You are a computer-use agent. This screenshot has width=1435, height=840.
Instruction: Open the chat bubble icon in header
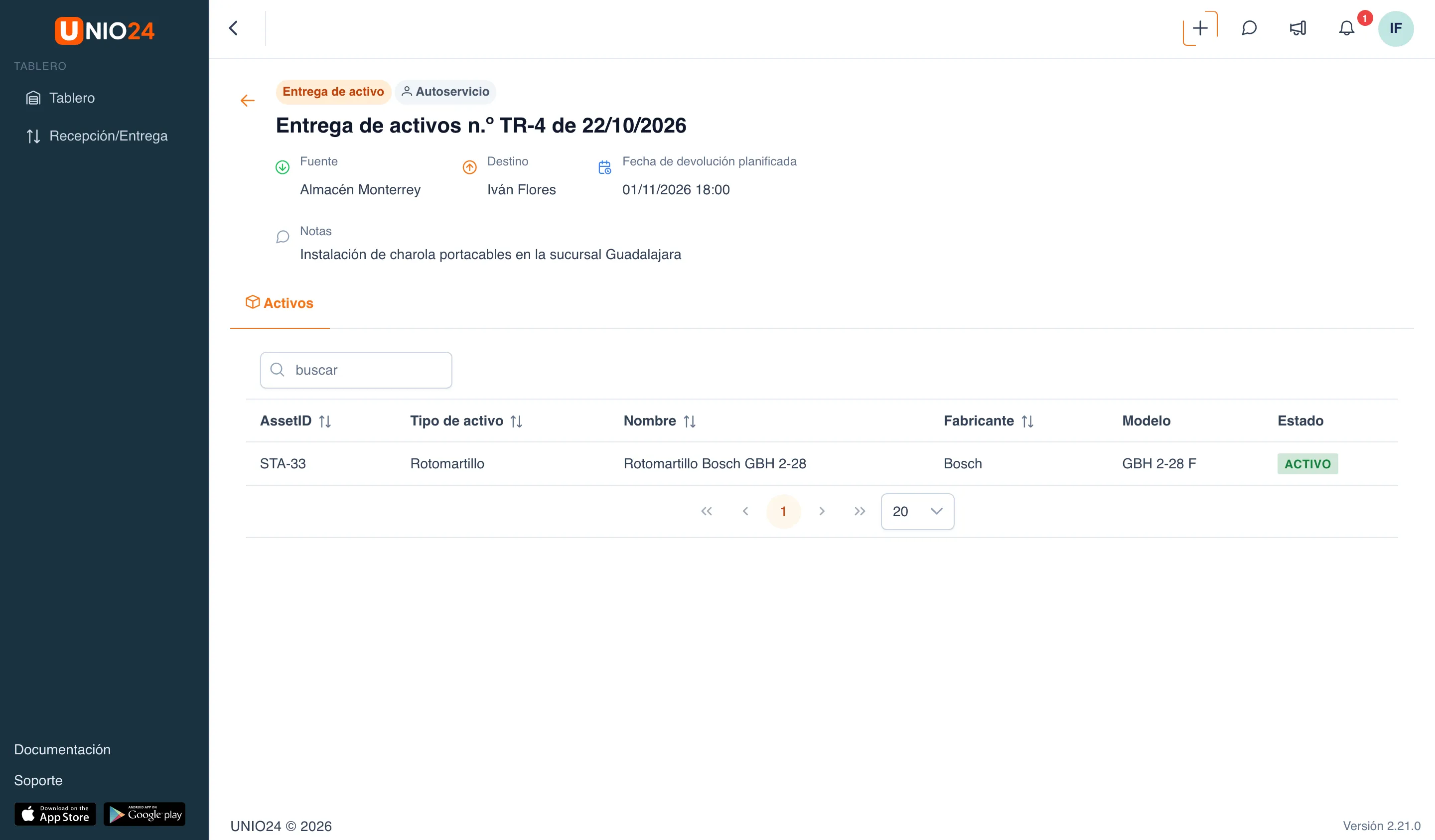click(1249, 28)
